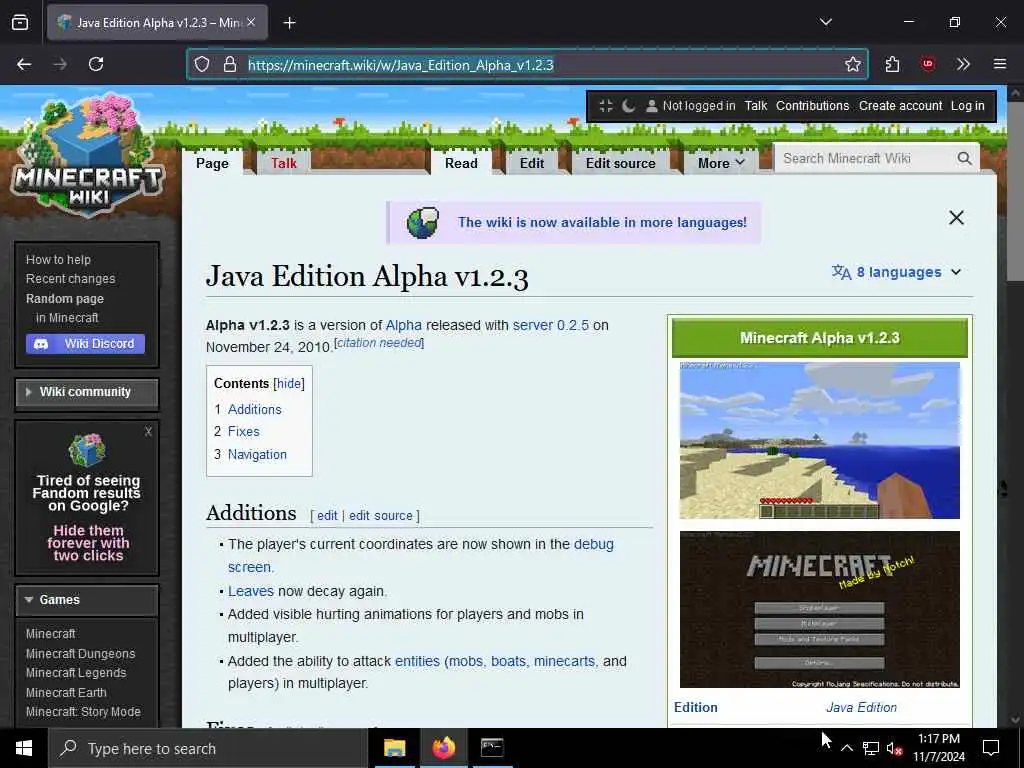This screenshot has height=768, width=1024.
Task: Close the Fandom results ad box
Action: [148, 432]
